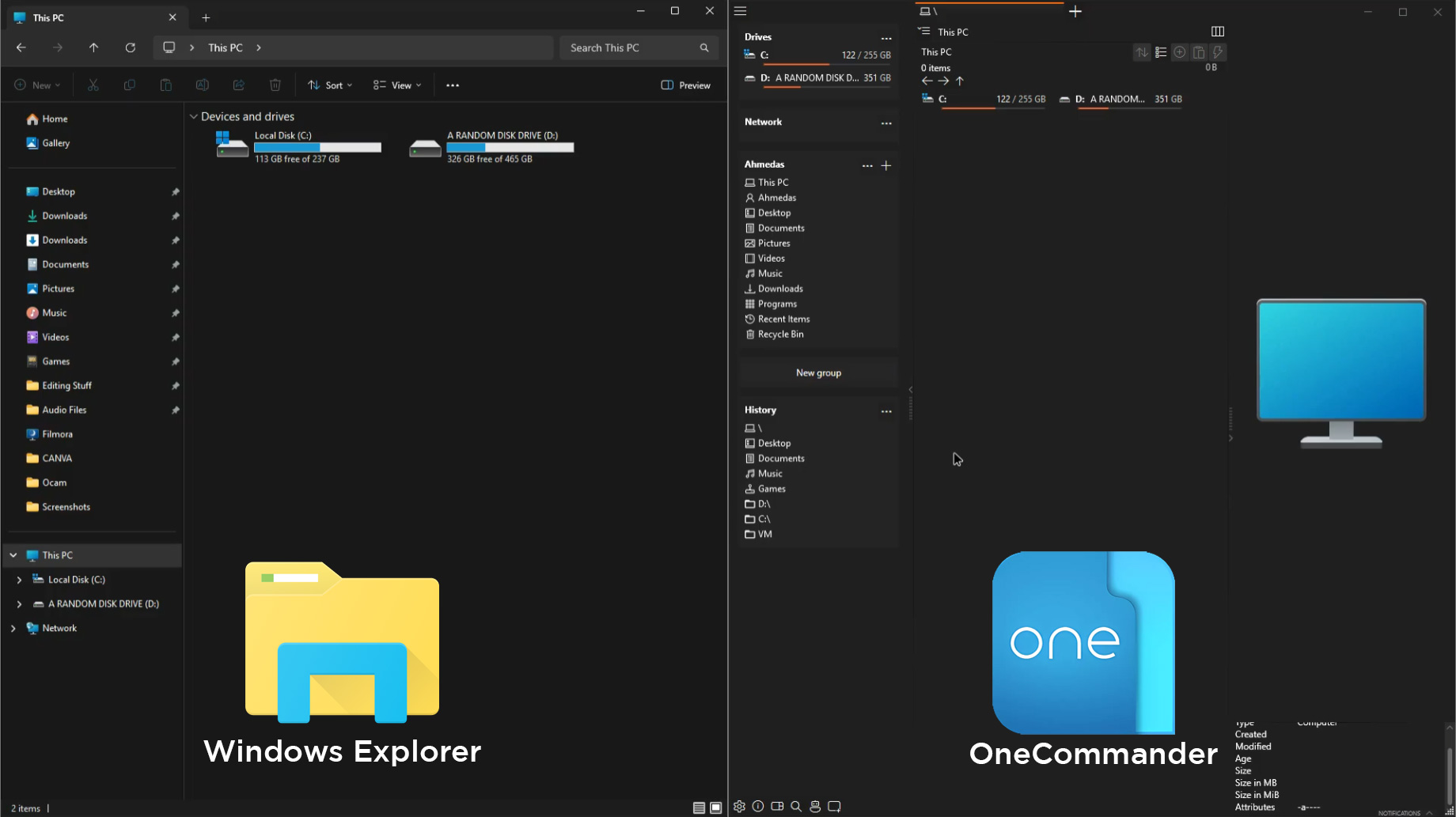
Task: Open OneCommander settings gear icon
Action: [739, 807]
